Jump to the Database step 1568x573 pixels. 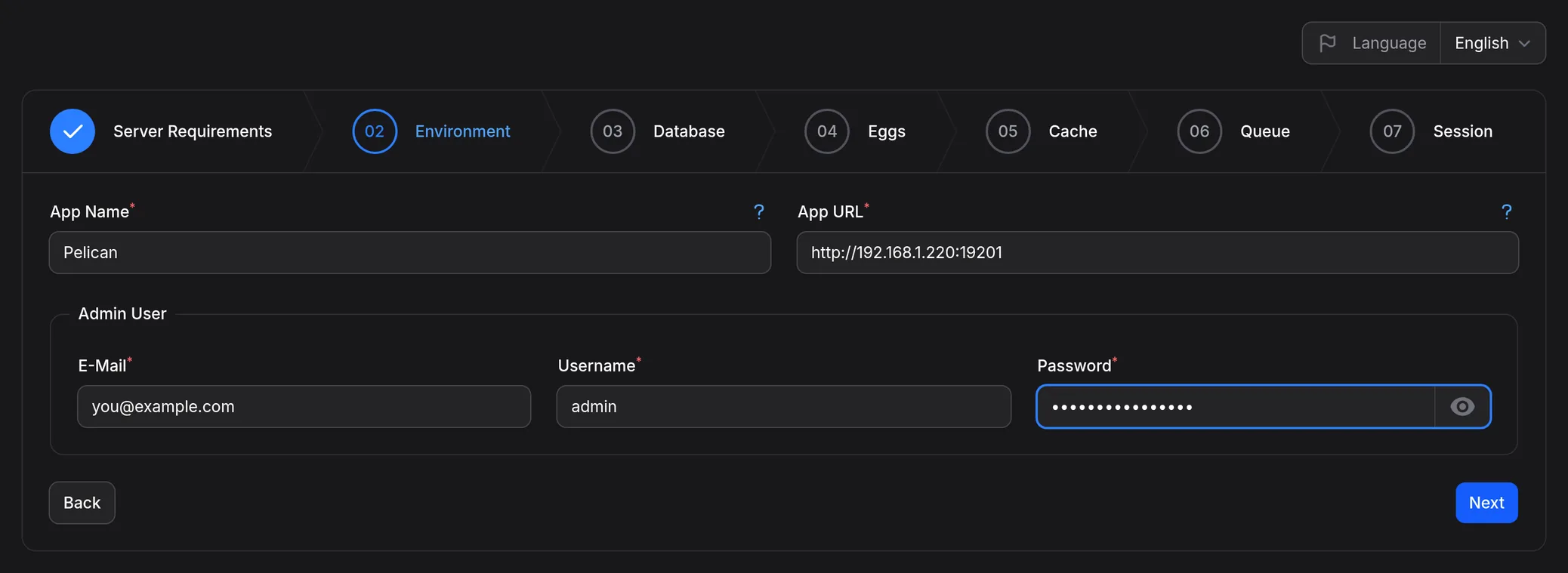coord(689,131)
